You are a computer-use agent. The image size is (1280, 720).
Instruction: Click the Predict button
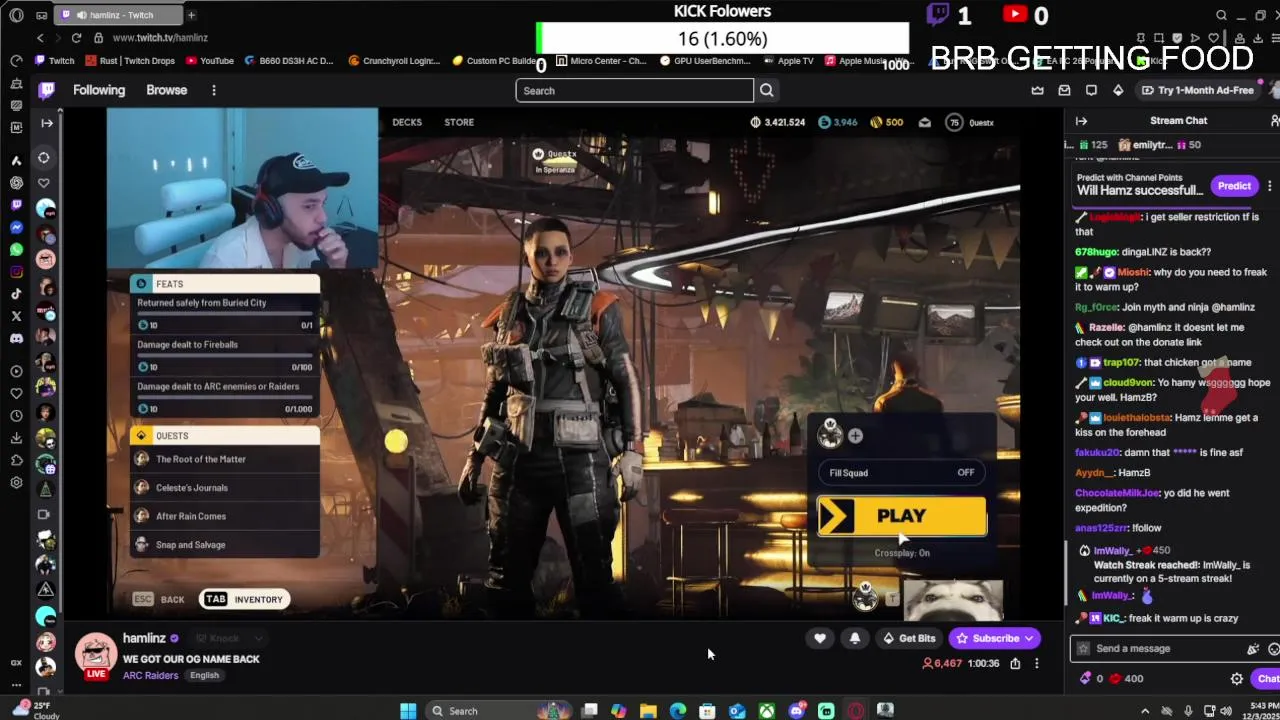(x=1234, y=186)
